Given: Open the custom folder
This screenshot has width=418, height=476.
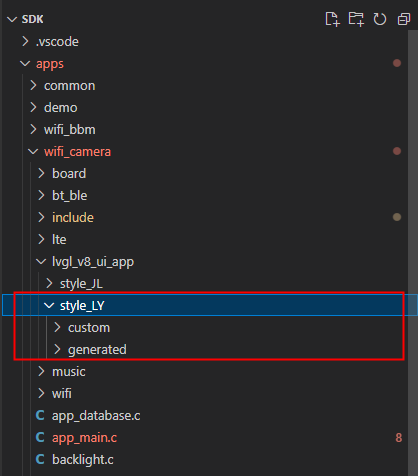Looking at the screenshot, I should (89, 327).
